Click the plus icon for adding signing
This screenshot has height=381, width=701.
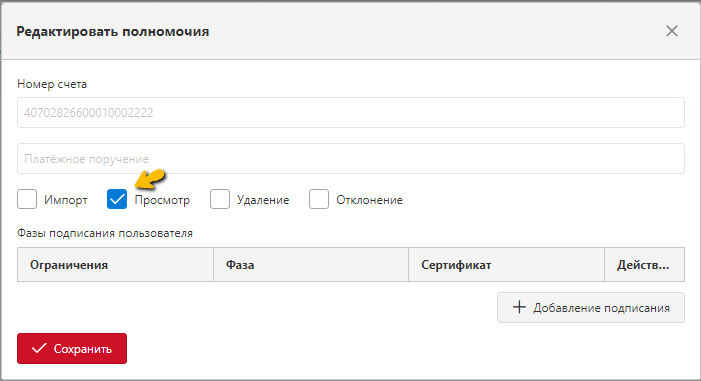click(519, 307)
